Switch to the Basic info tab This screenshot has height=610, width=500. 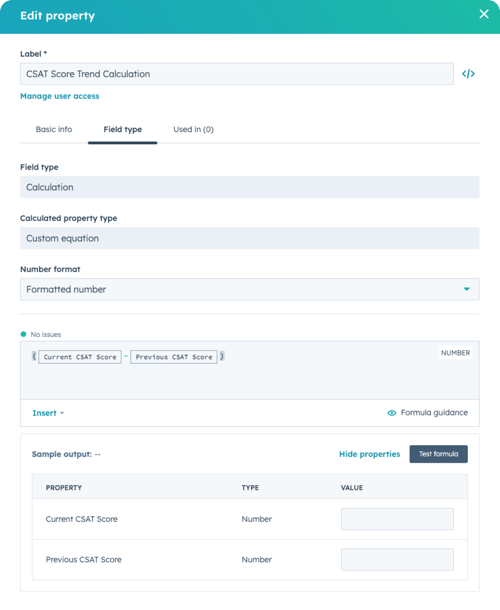[x=54, y=130]
